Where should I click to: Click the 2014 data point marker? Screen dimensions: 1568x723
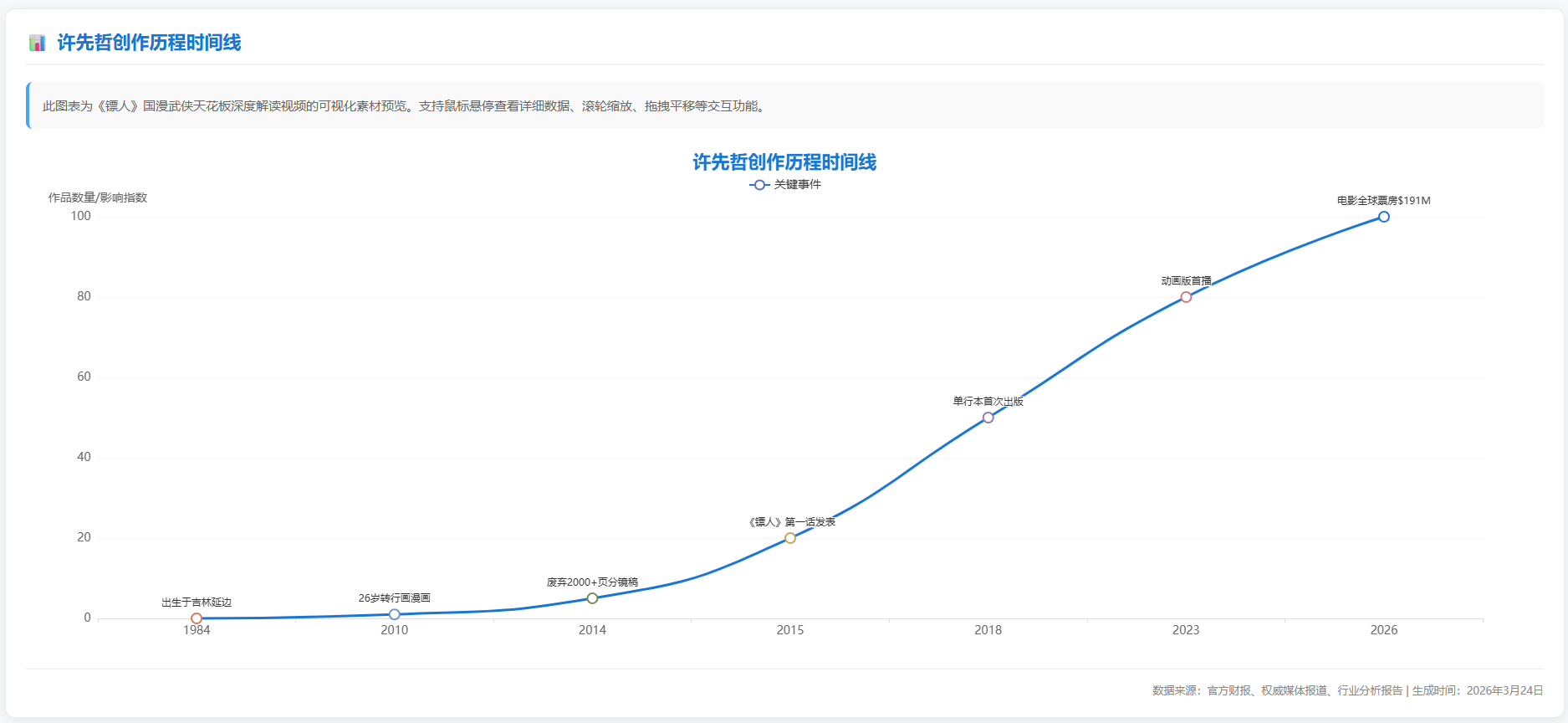(592, 598)
